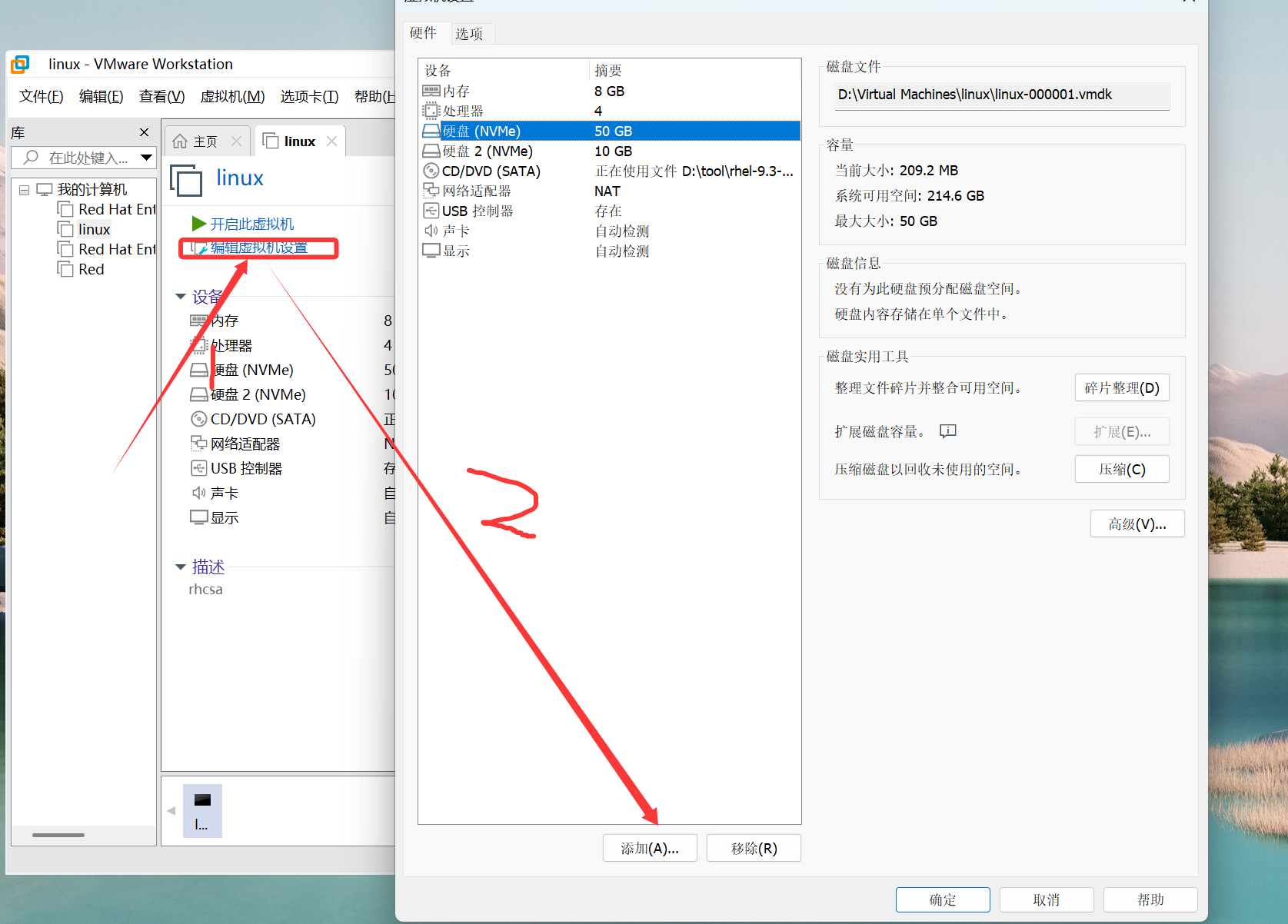Click the left arrow beside the VM thumbnail
Screen dimensions: 1288x924
pos(171,811)
